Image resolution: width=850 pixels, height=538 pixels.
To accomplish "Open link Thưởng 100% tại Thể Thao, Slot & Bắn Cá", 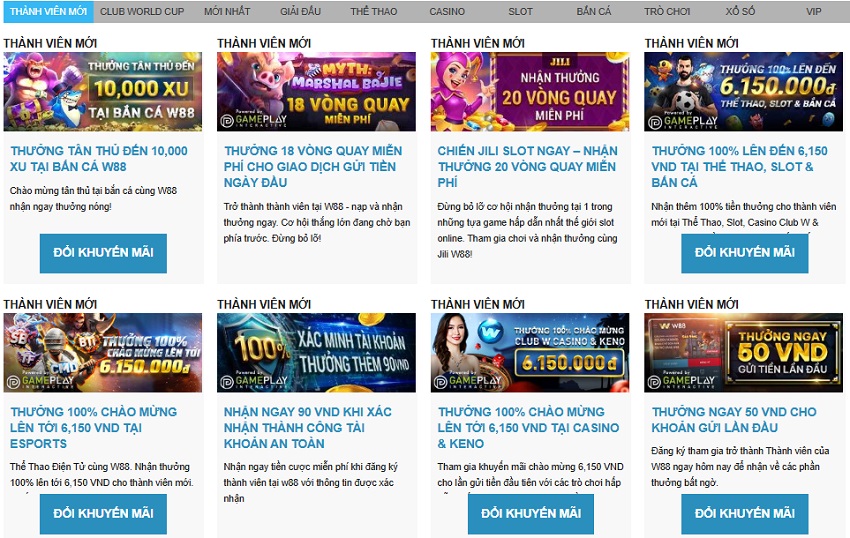I will tap(739, 166).
